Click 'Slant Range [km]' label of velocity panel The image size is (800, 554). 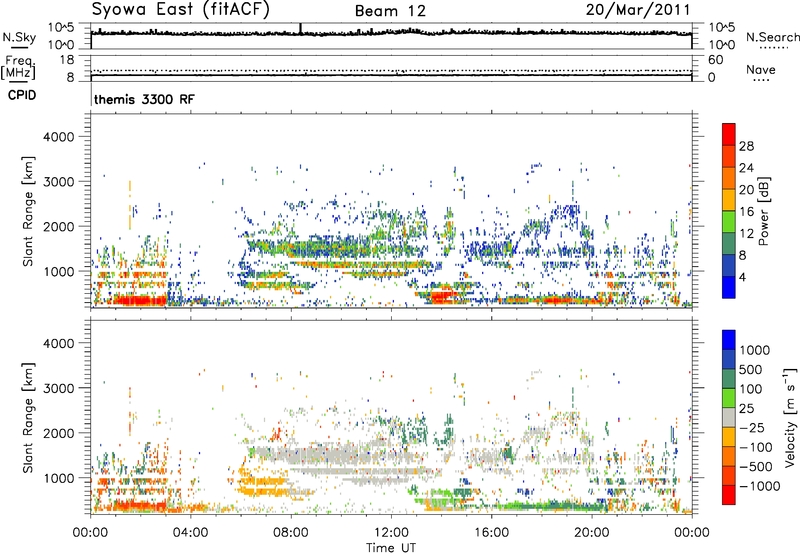[28, 418]
